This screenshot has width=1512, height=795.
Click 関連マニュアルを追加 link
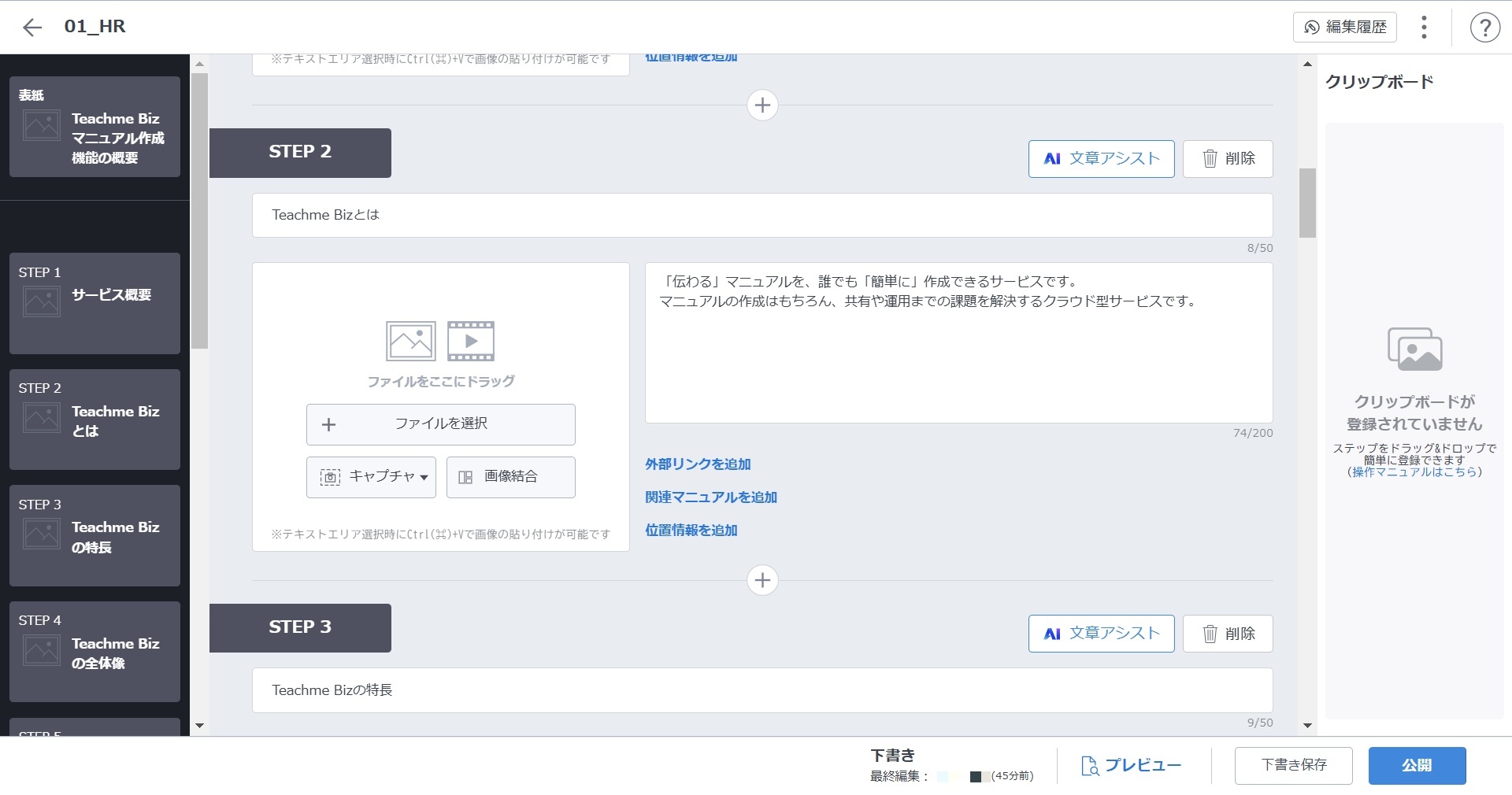pyautogui.click(x=710, y=497)
